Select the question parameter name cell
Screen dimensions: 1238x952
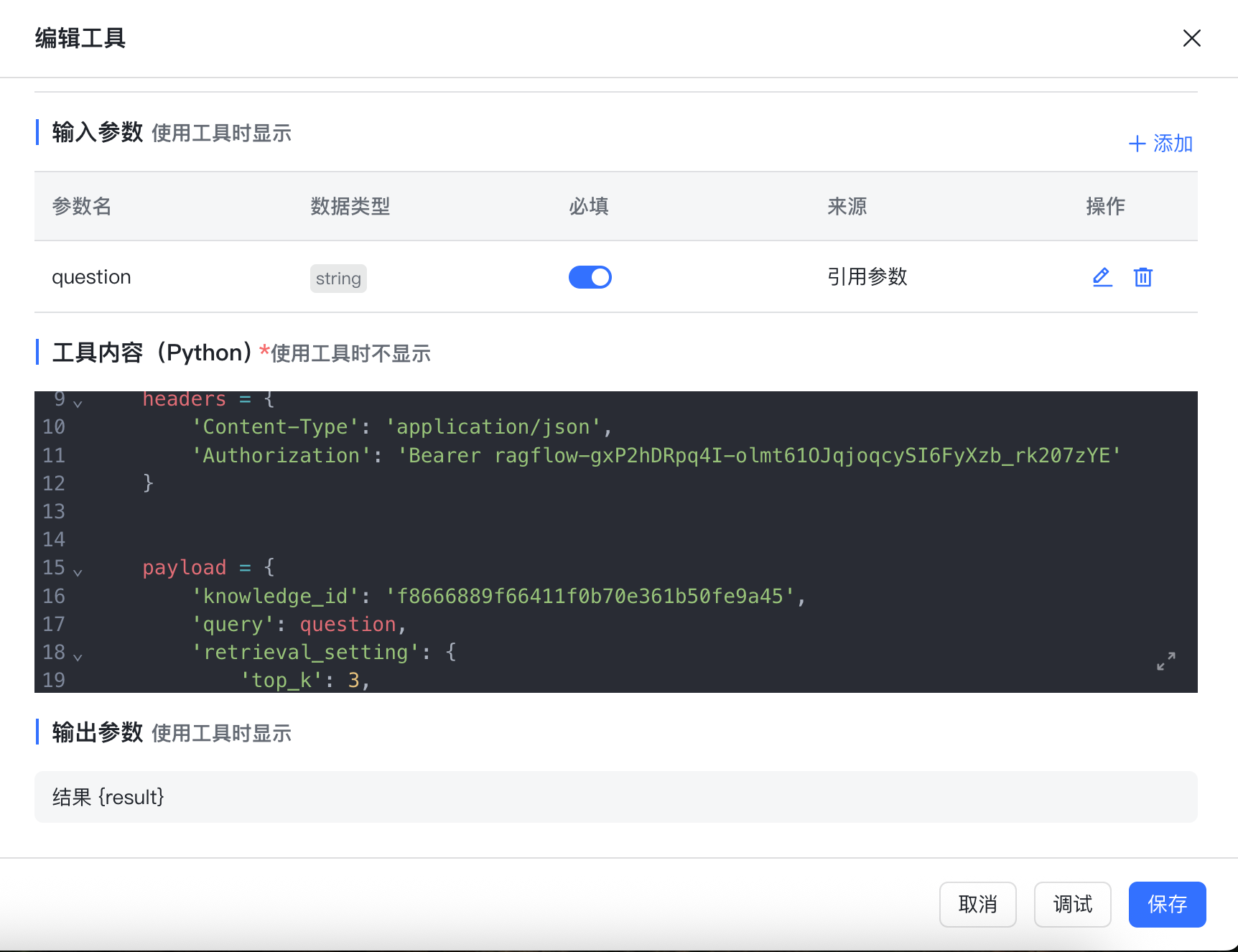point(91,277)
